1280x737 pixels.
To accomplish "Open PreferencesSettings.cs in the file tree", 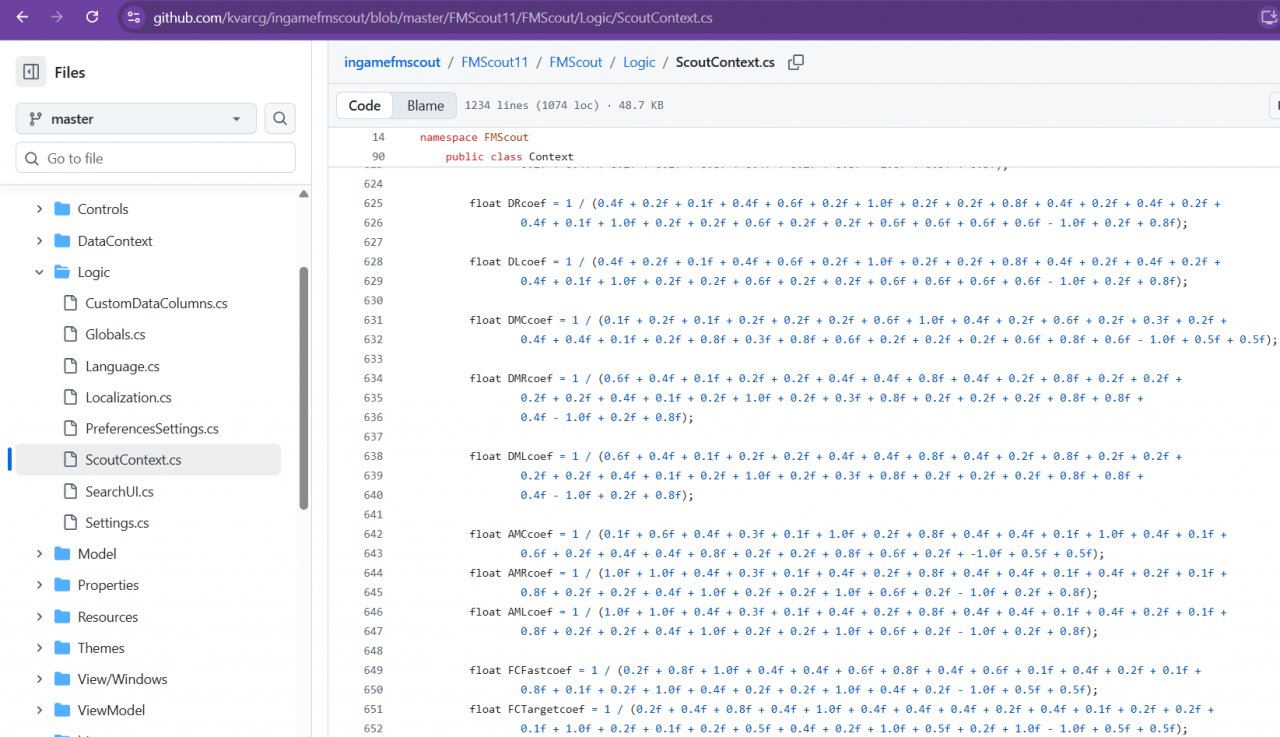I will coord(152,428).
